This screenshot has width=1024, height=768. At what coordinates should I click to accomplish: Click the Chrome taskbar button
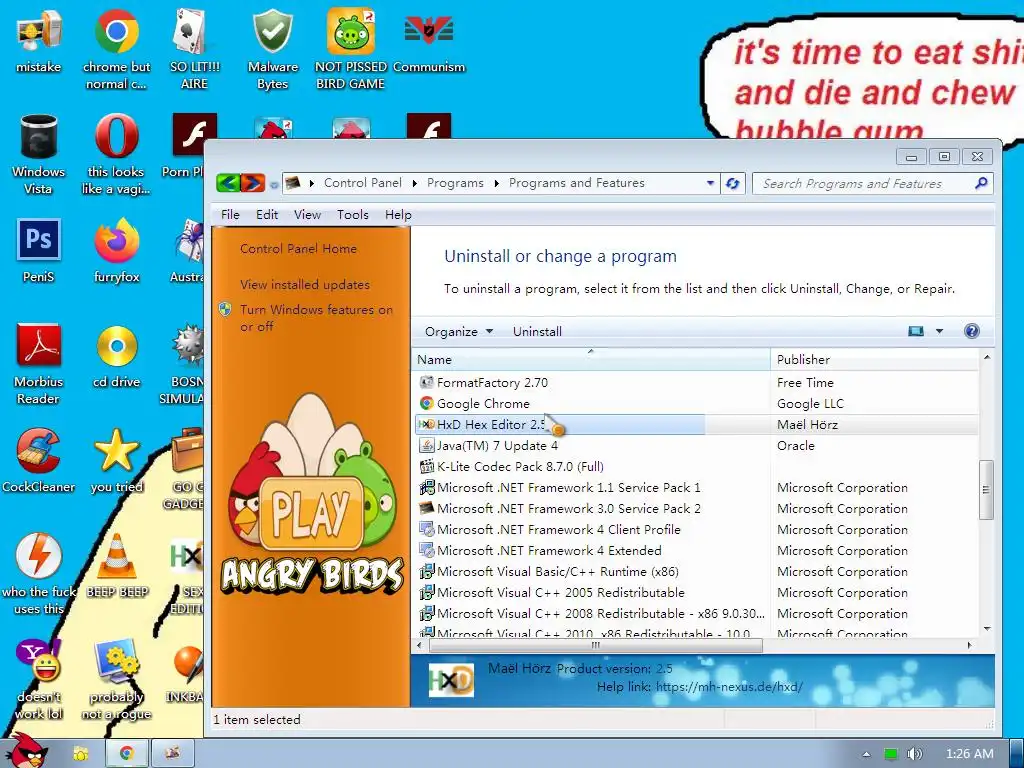point(127,753)
